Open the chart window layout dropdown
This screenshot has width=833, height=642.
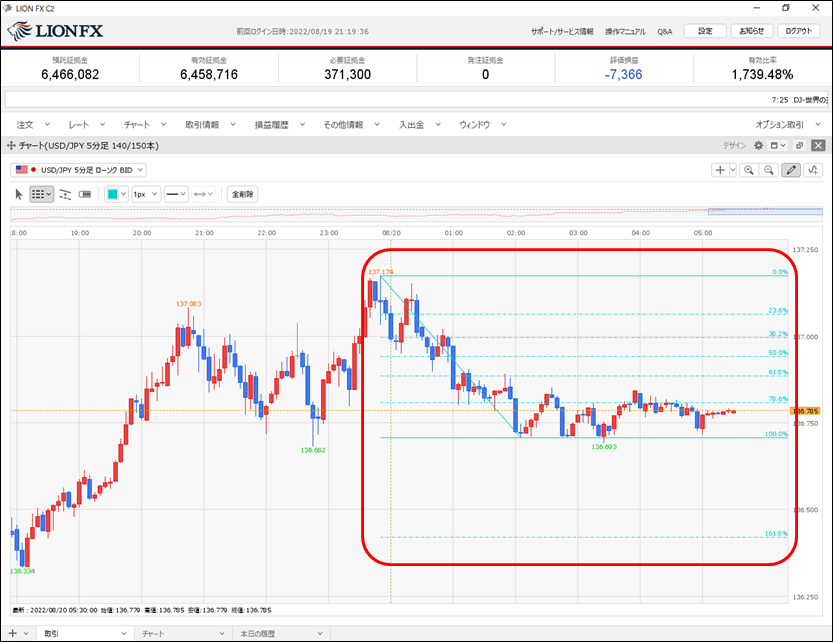(778, 146)
